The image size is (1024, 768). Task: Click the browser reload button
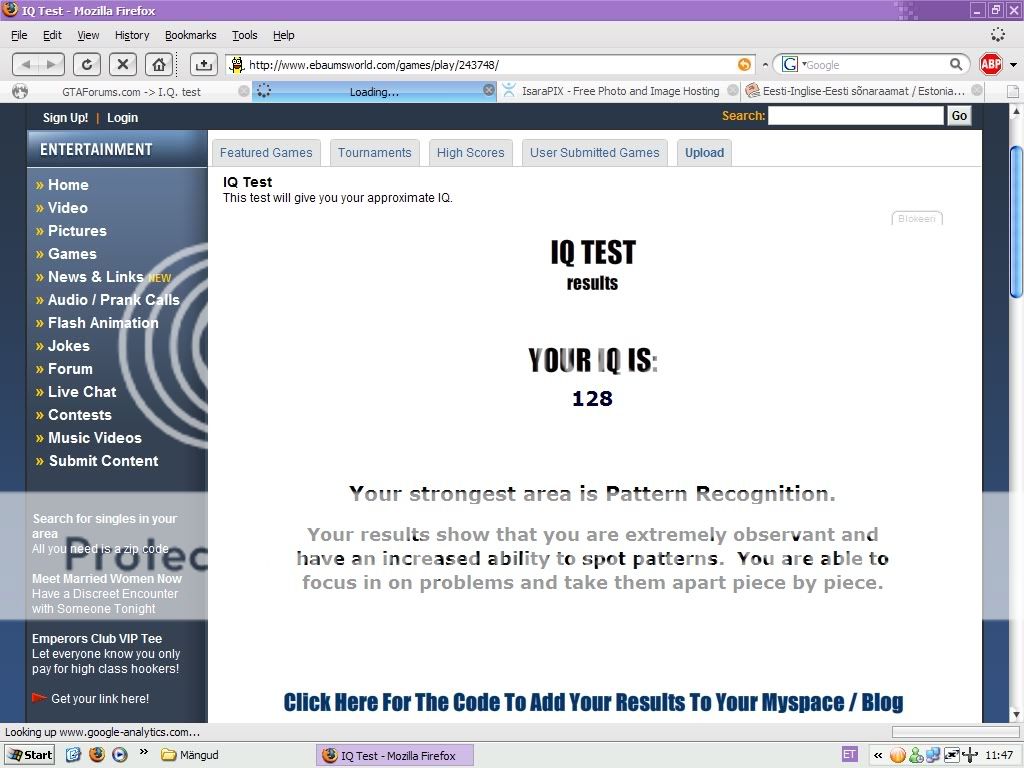pyautogui.click(x=87, y=64)
